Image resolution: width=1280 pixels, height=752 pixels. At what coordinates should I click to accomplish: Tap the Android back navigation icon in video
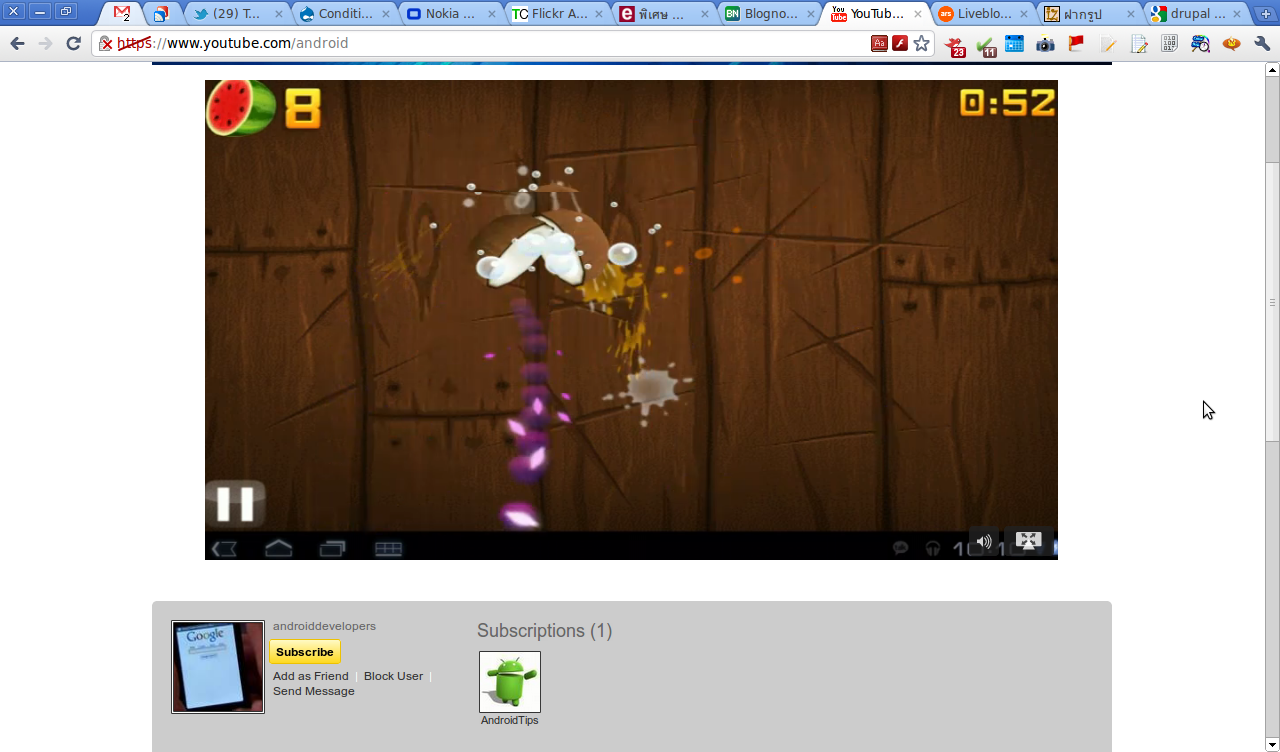[x=224, y=549]
